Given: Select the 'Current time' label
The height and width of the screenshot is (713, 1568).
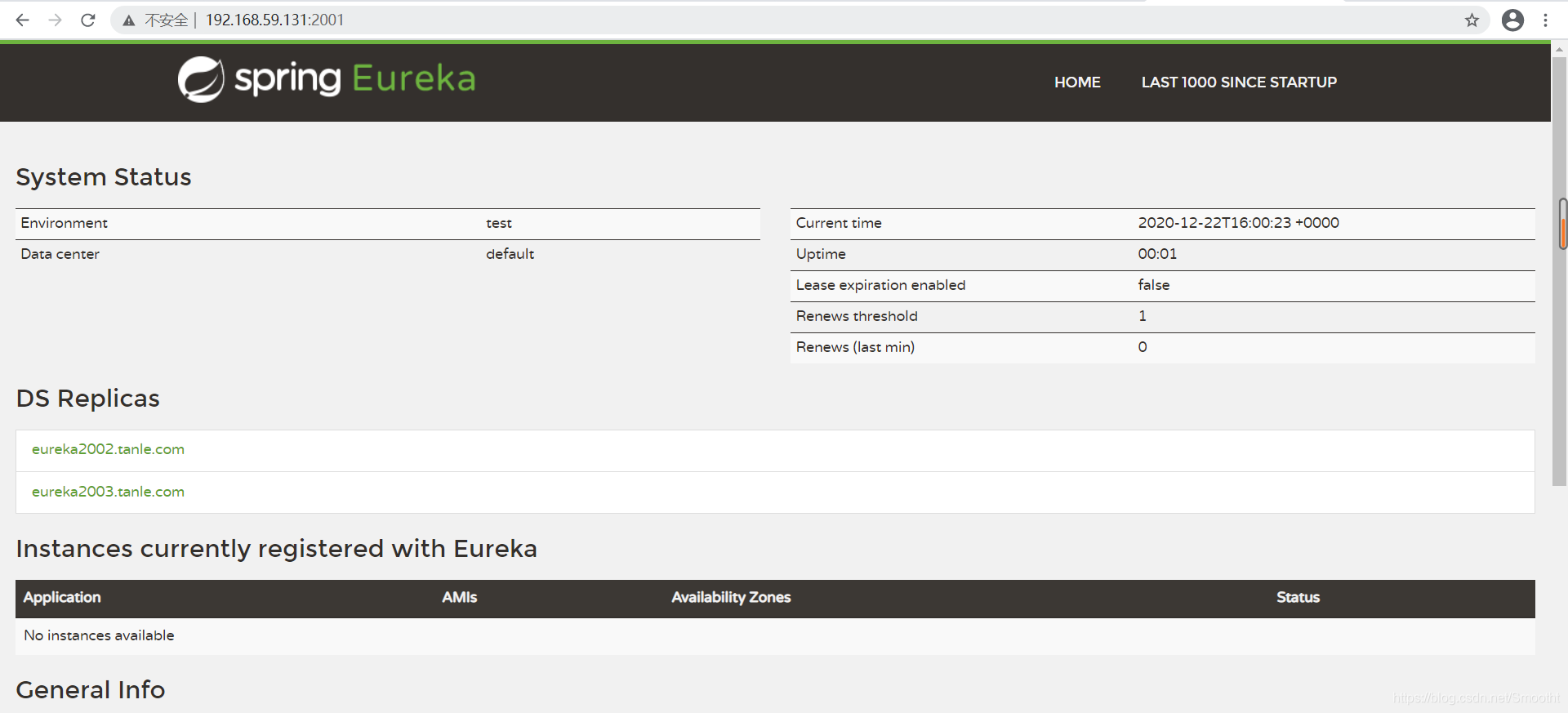Looking at the screenshot, I should point(839,223).
